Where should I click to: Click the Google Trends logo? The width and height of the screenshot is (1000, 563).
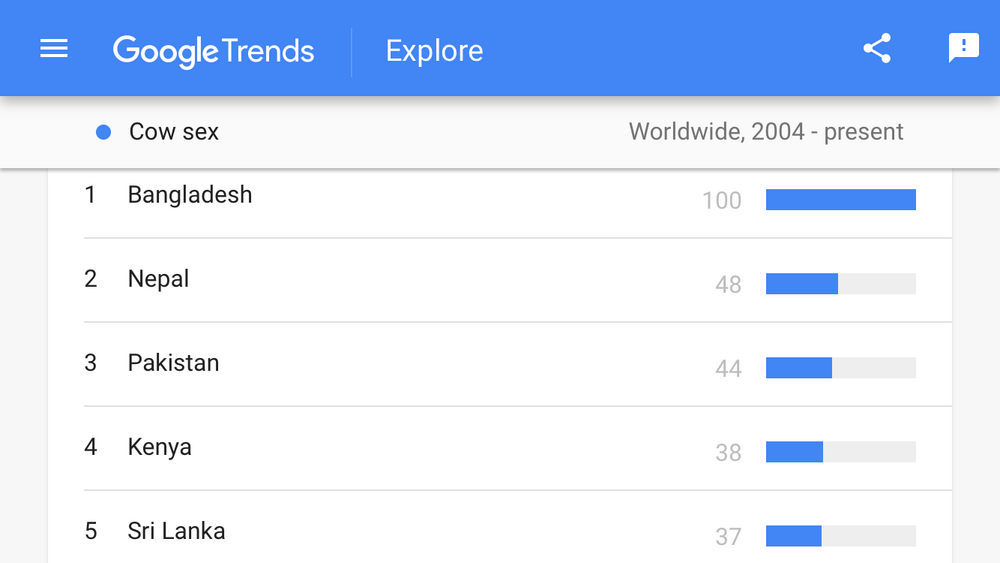pyautogui.click(x=213, y=52)
